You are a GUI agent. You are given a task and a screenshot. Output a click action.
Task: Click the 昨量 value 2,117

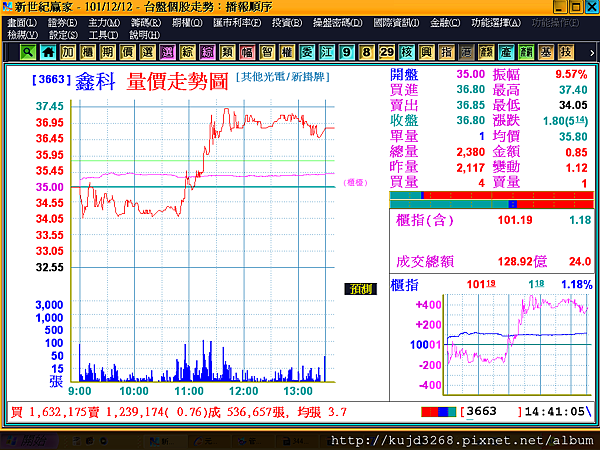click(x=470, y=168)
